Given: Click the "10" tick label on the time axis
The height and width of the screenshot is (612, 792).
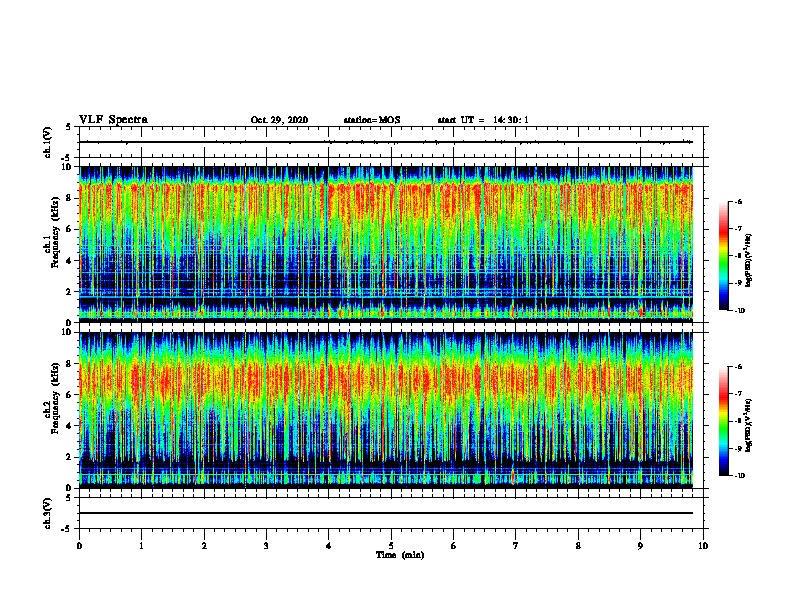Looking at the screenshot, I should [703, 546].
